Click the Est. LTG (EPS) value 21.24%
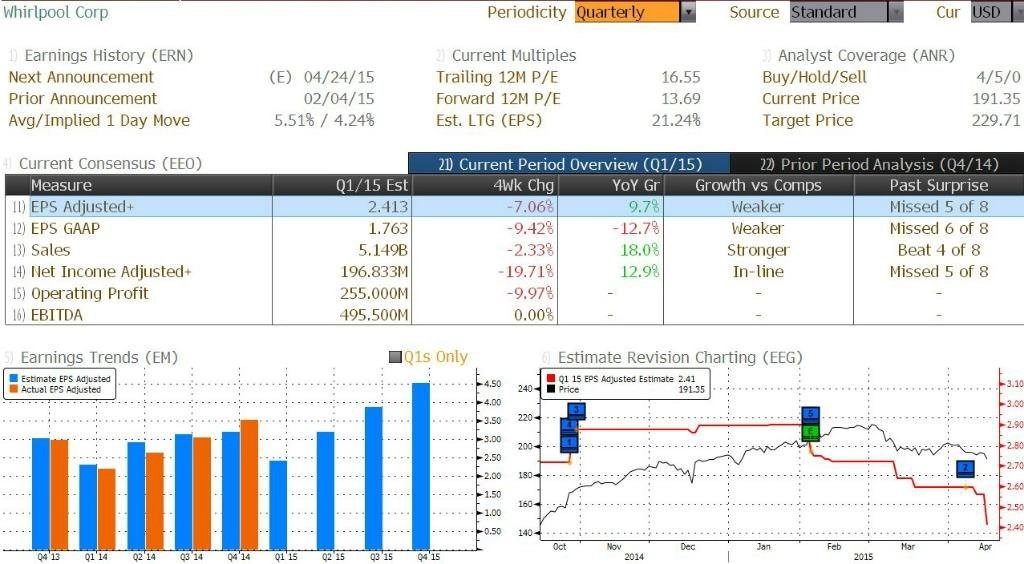The width and height of the screenshot is (1024, 564). click(x=676, y=120)
